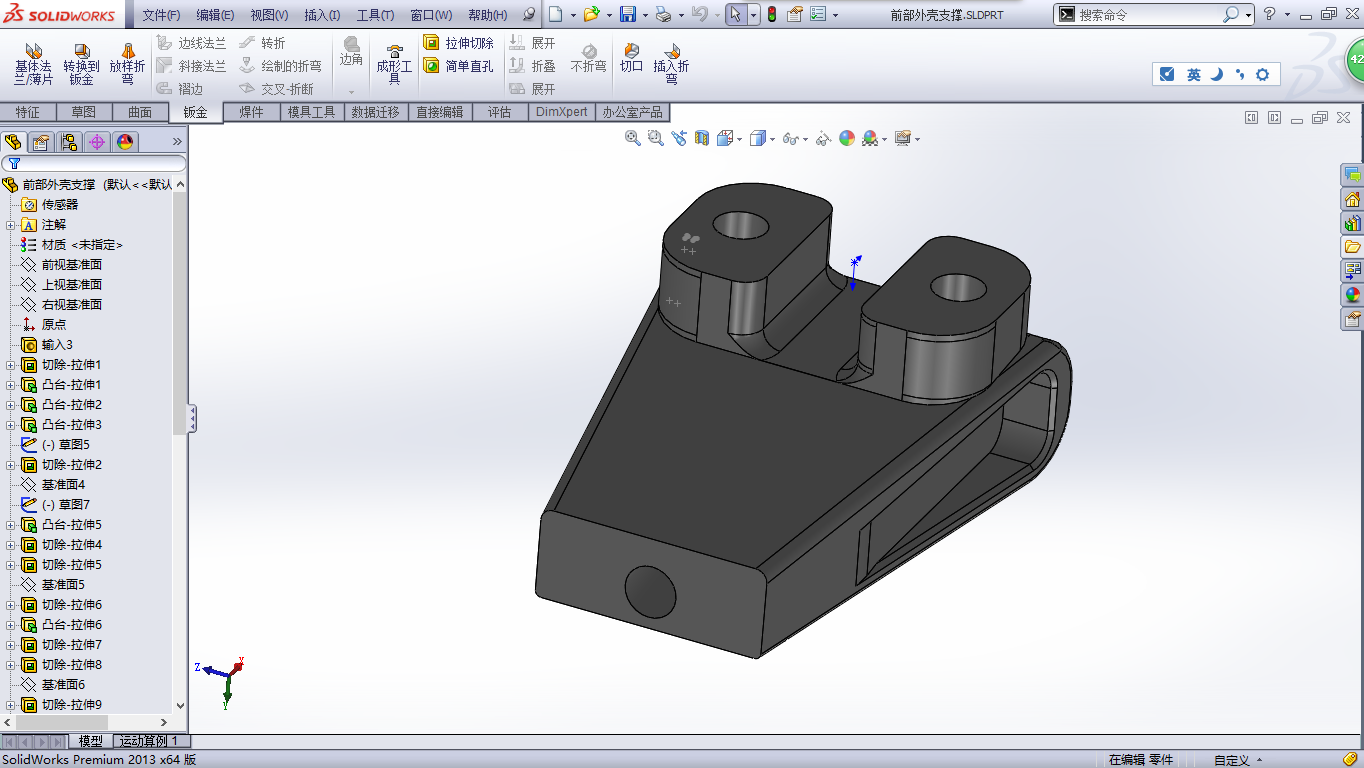
Task: Switch to the PropertyManager panel tab
Action: pyautogui.click(x=41, y=142)
